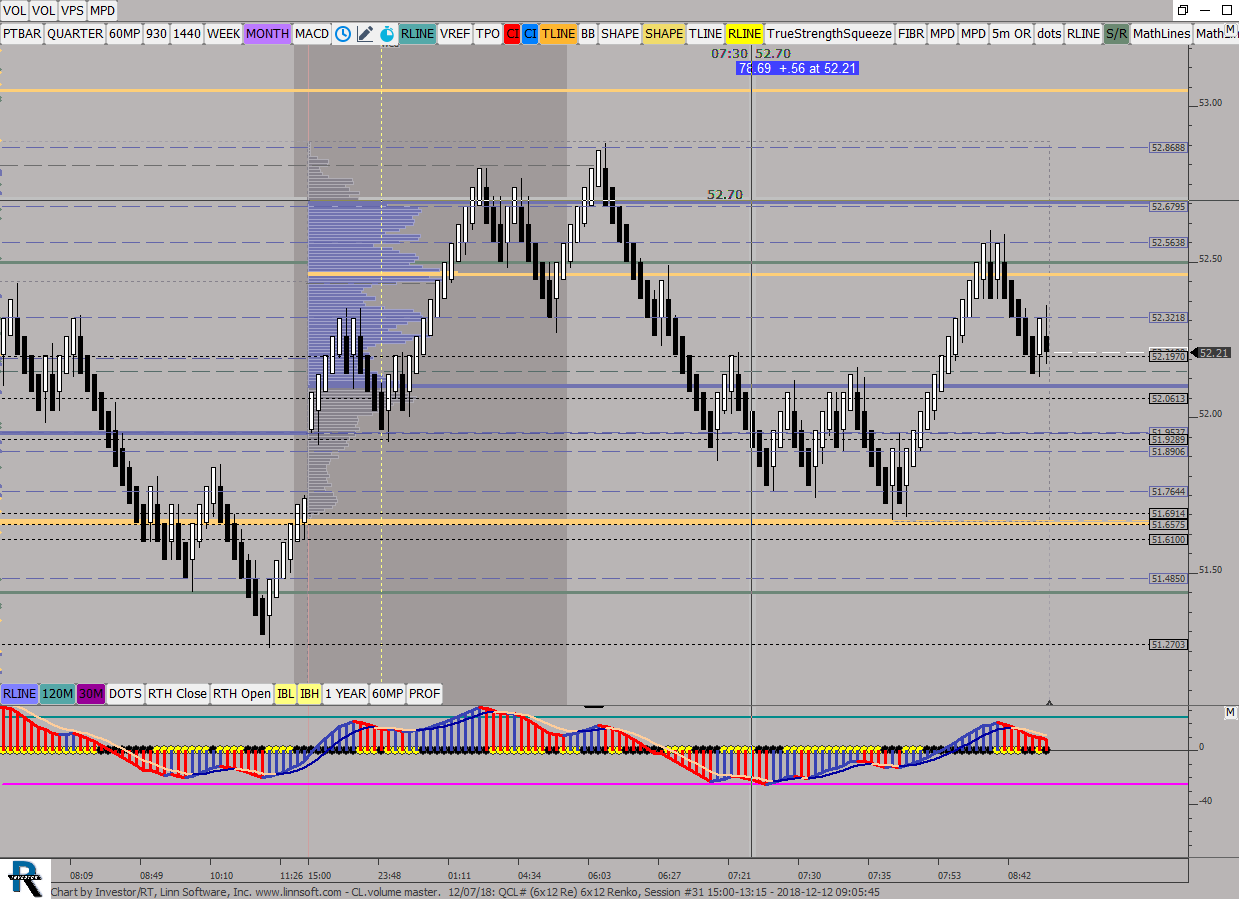This screenshot has width=1239, height=899.
Task: Click the red CI button
Action: pos(512,34)
